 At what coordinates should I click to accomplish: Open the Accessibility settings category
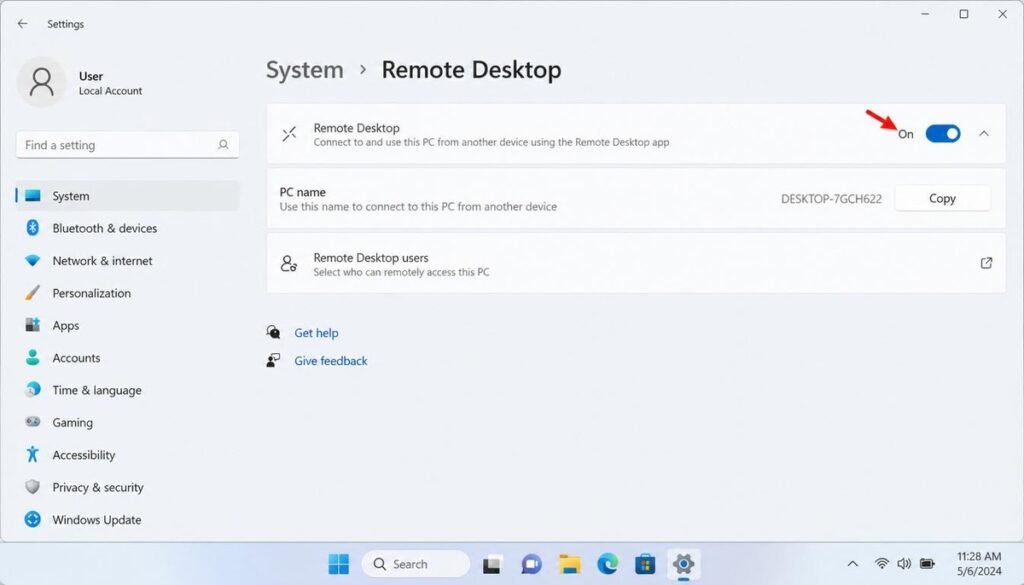pos(128,455)
